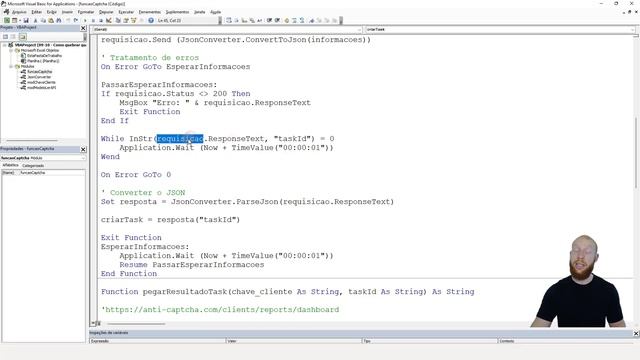Open Find with the binoculars icon

tap(59, 20)
